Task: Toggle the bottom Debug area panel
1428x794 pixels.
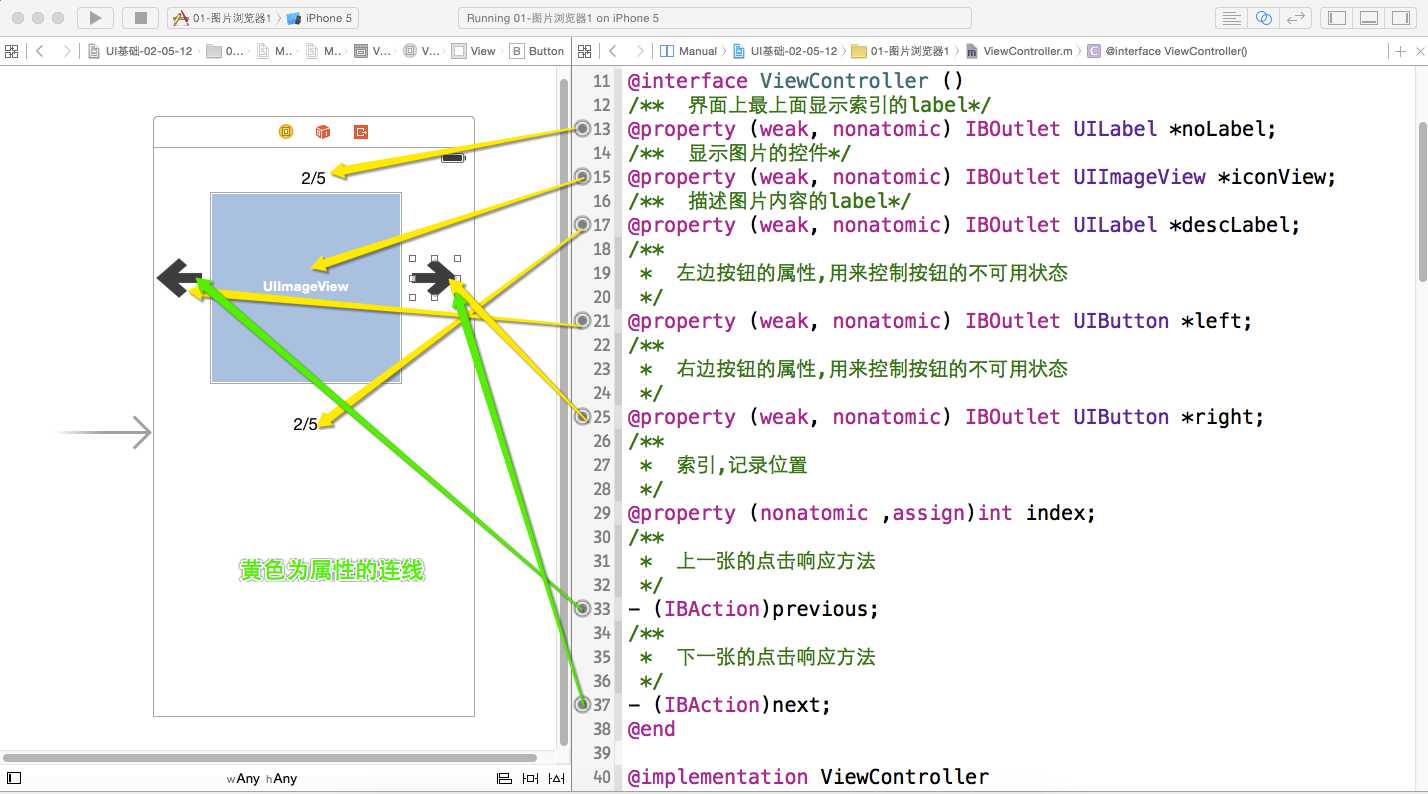Action: point(1370,18)
